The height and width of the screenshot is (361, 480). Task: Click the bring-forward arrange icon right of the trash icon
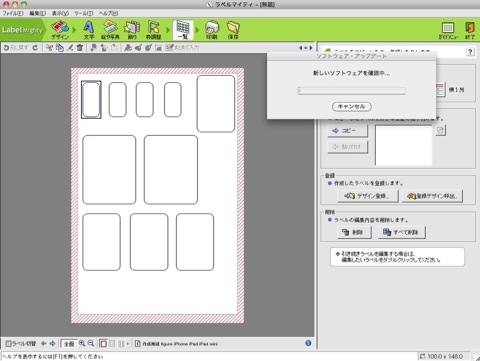[x=94, y=48]
